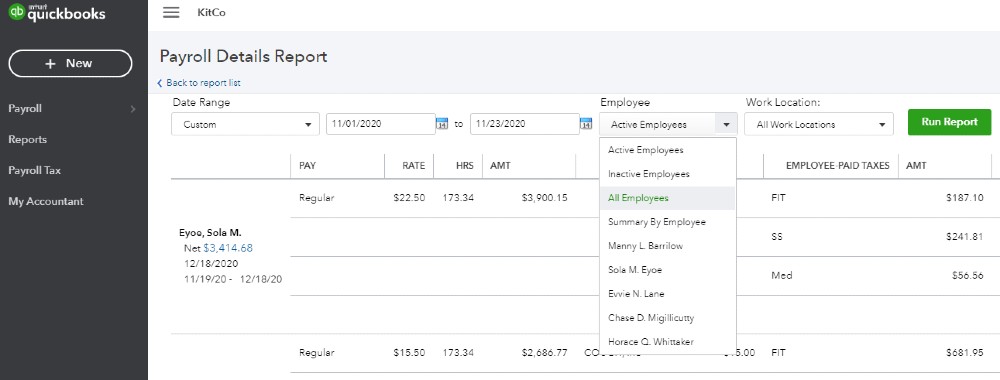This screenshot has width=1000, height=380.
Task: Open the start date calendar picker icon
Action: click(x=442, y=124)
